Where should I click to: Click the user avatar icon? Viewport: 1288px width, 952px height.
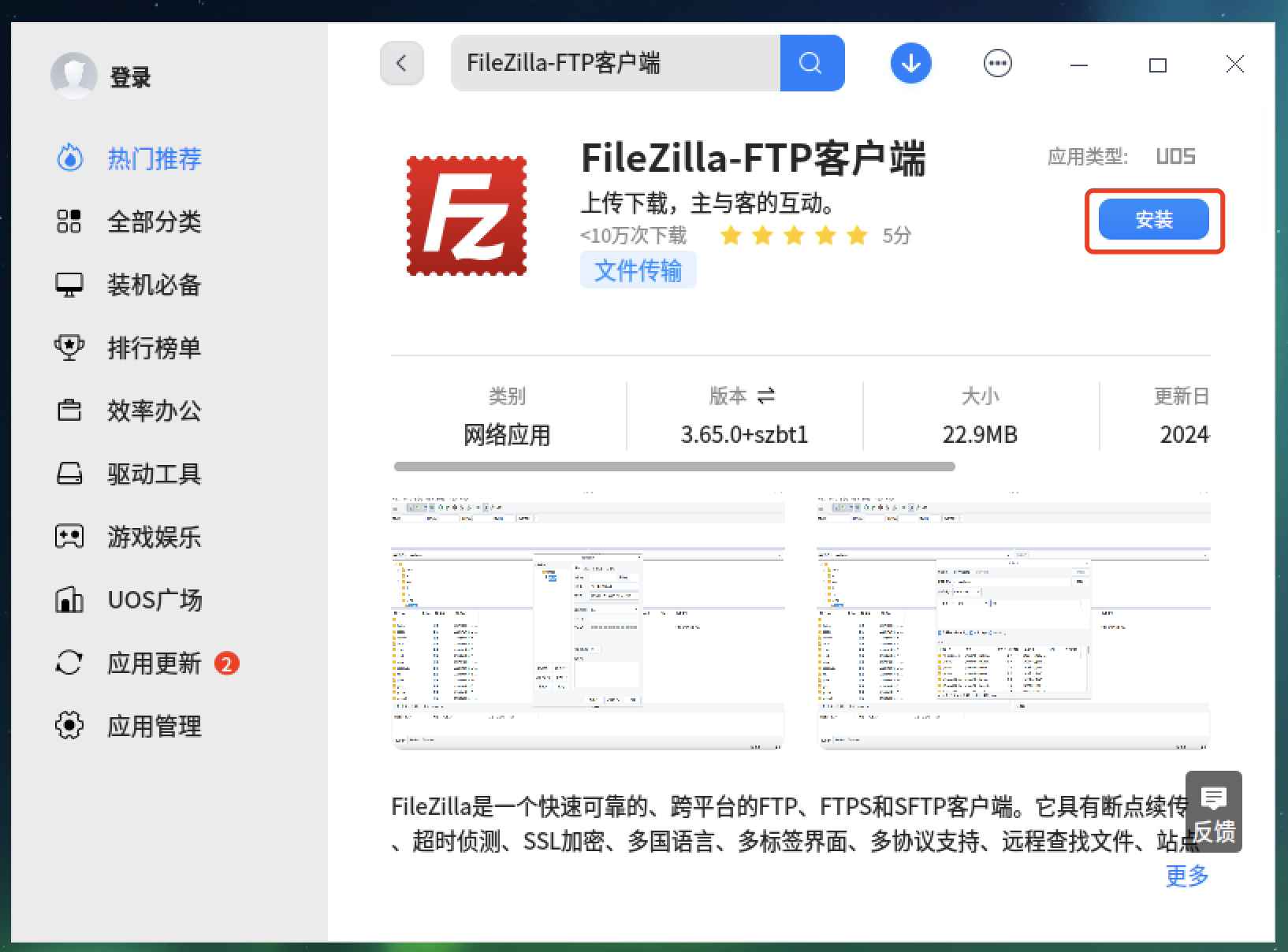(x=74, y=76)
